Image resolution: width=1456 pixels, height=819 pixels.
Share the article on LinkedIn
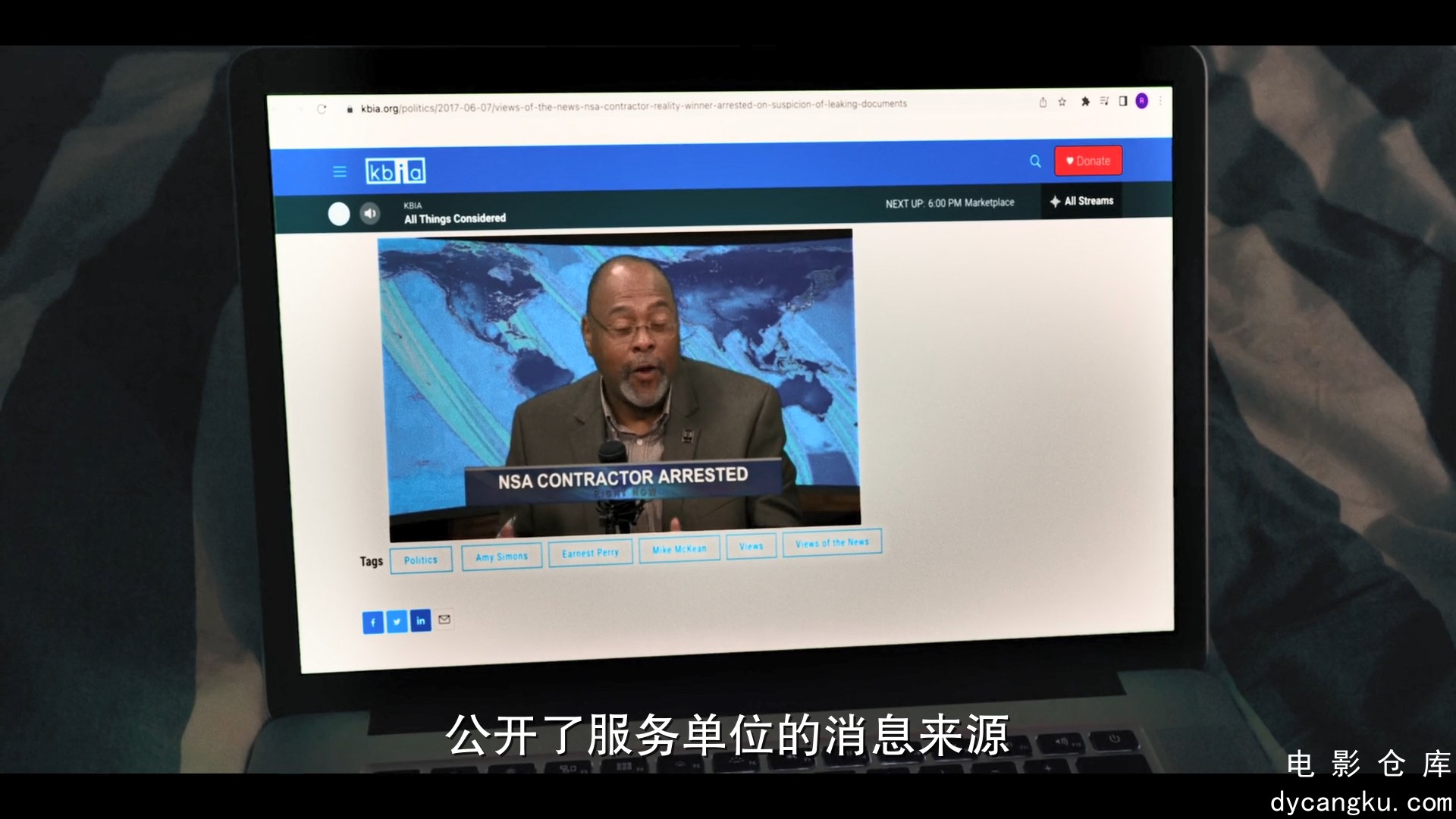[x=420, y=620]
